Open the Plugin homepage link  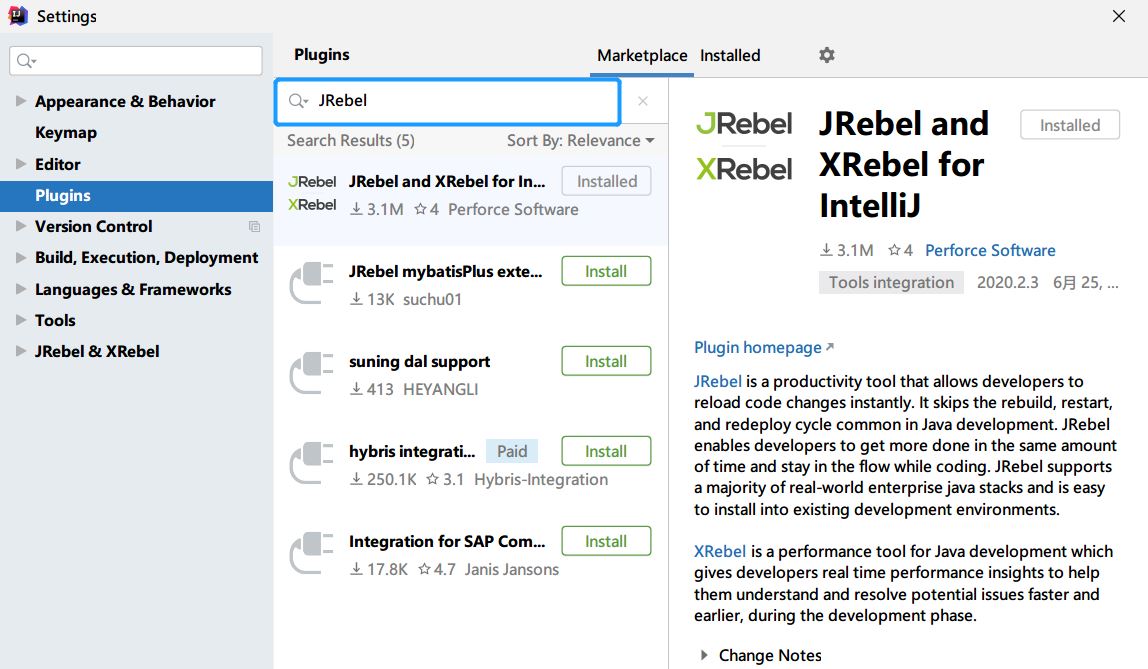[757, 347]
